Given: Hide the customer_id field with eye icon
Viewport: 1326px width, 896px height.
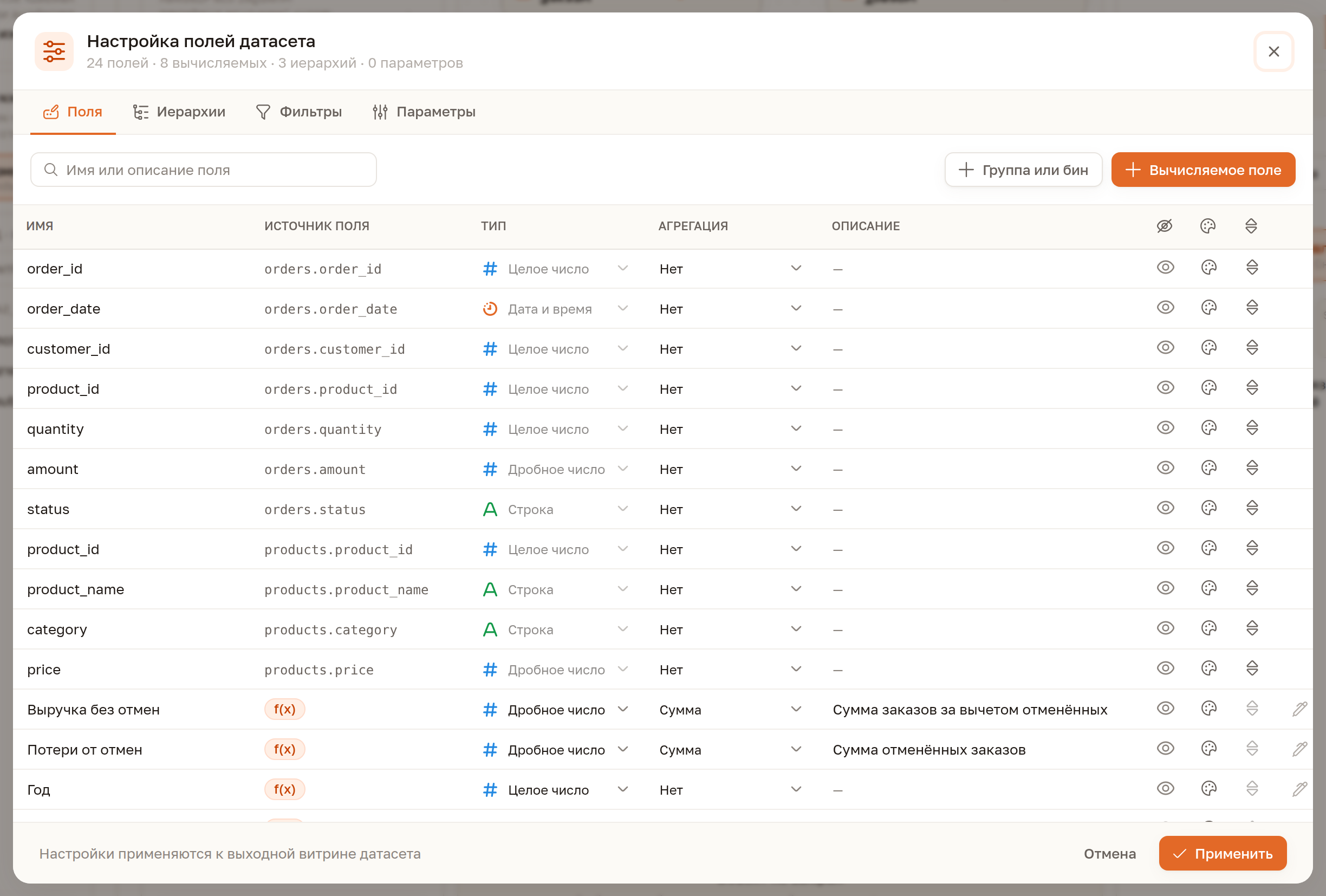Looking at the screenshot, I should [x=1165, y=348].
